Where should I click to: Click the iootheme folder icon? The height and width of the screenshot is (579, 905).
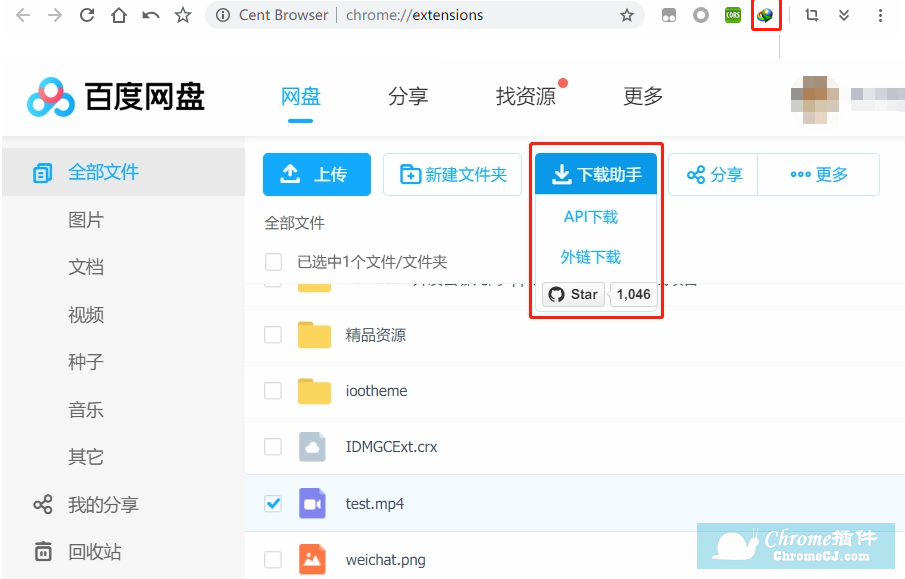[314, 391]
